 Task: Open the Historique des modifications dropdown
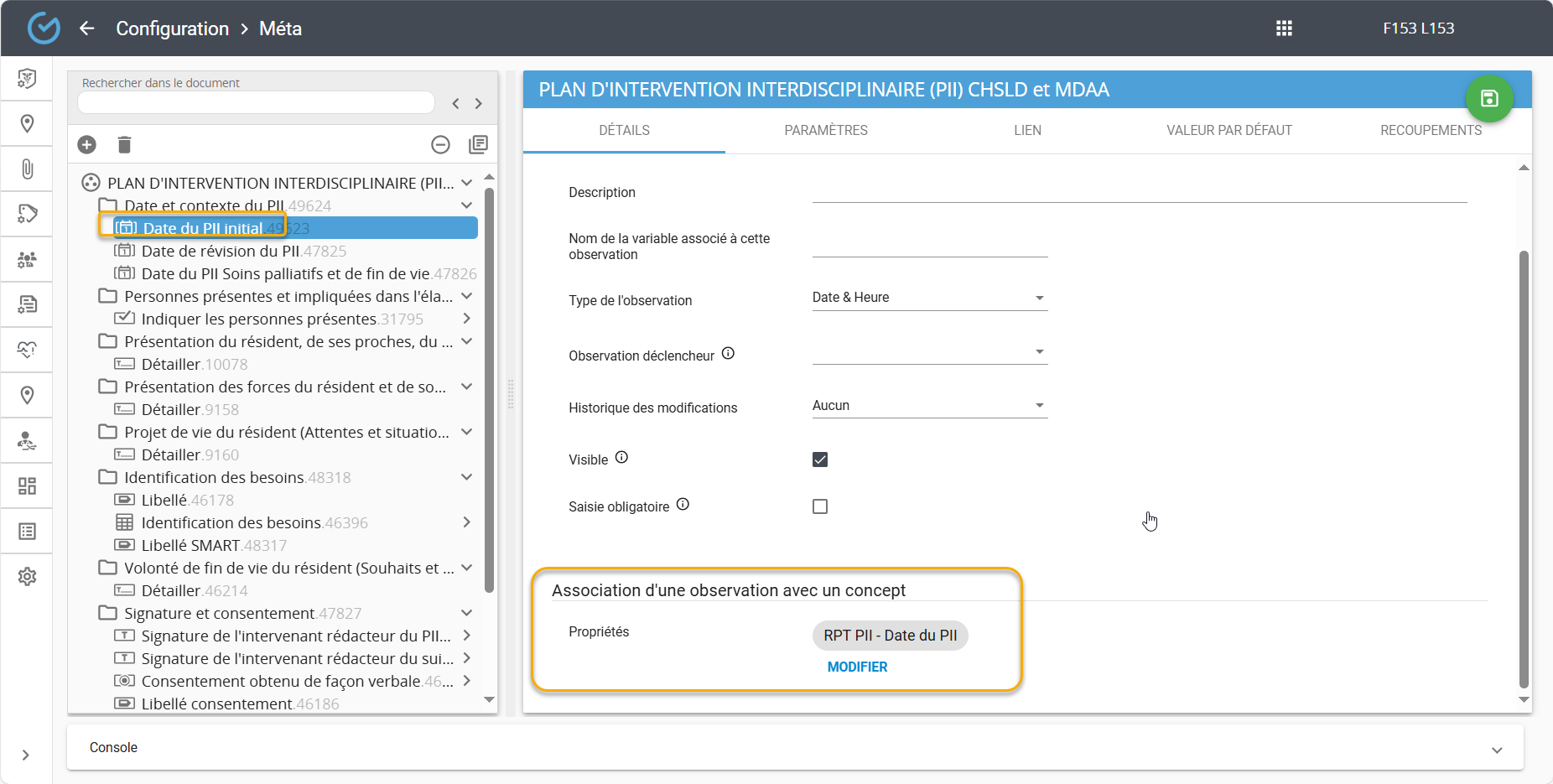pyautogui.click(x=929, y=406)
